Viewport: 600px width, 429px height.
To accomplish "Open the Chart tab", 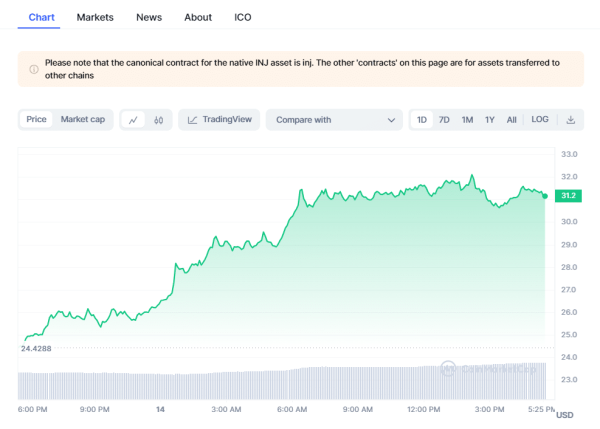I will (42, 17).
